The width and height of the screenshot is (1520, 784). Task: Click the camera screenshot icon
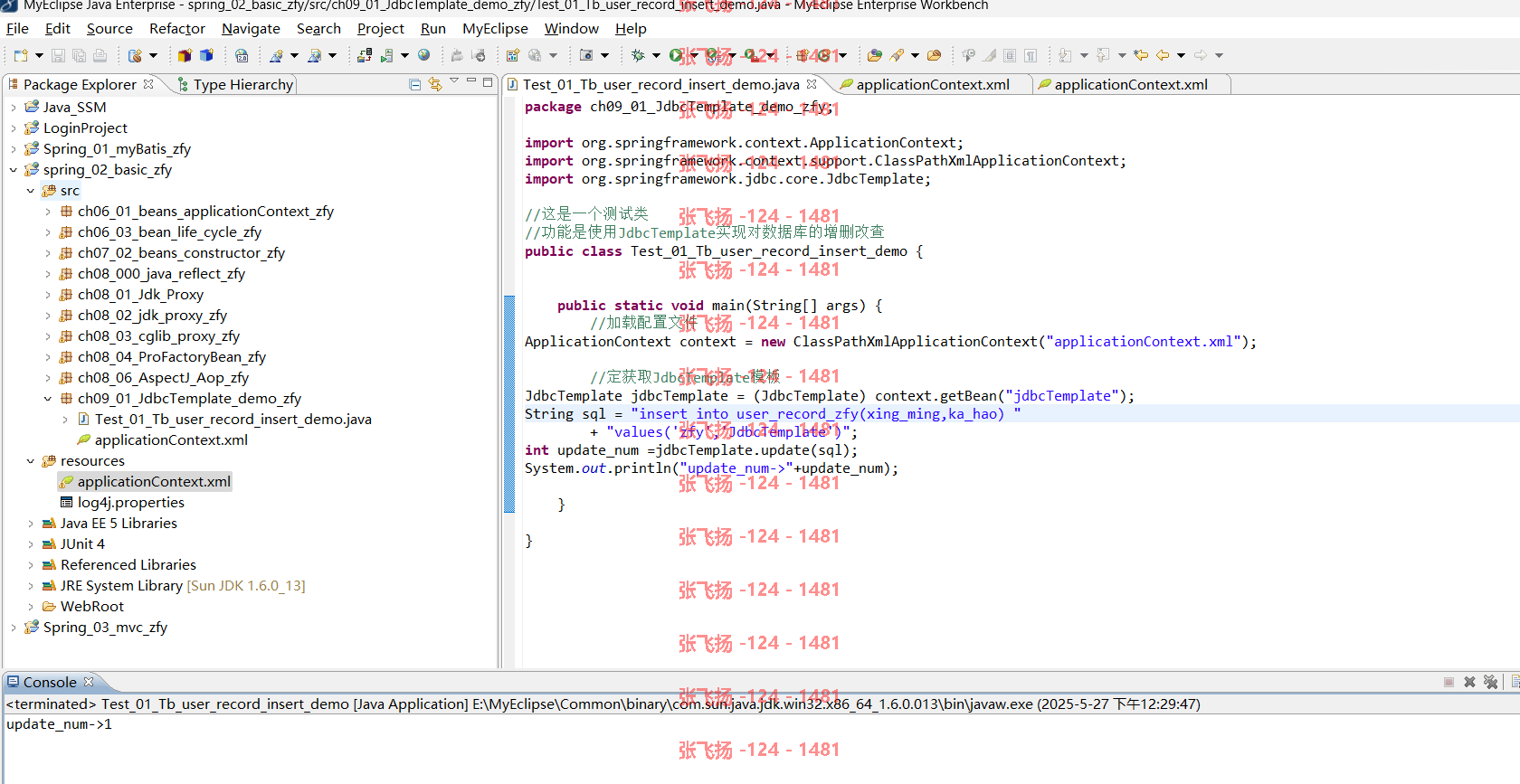coord(586,55)
